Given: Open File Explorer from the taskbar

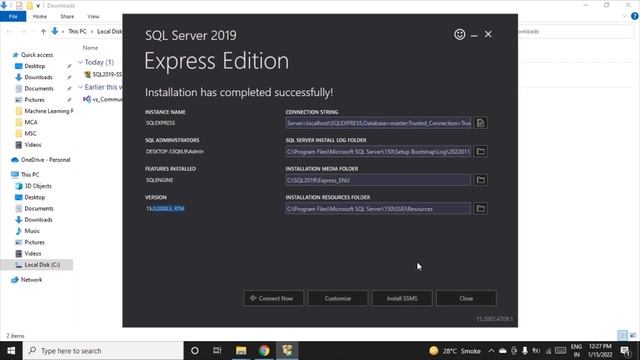Looking at the screenshot, I should coord(241,351).
